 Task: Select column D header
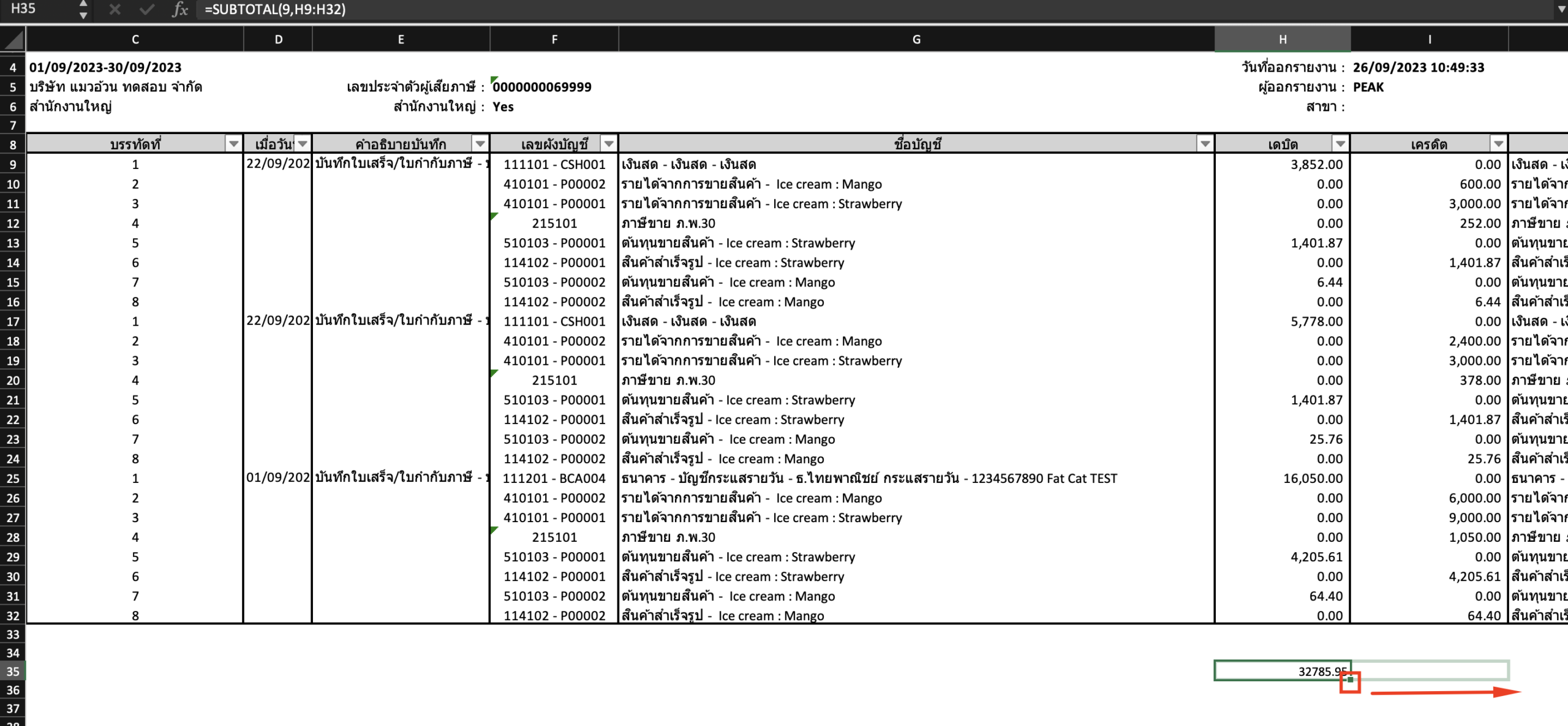(278, 40)
